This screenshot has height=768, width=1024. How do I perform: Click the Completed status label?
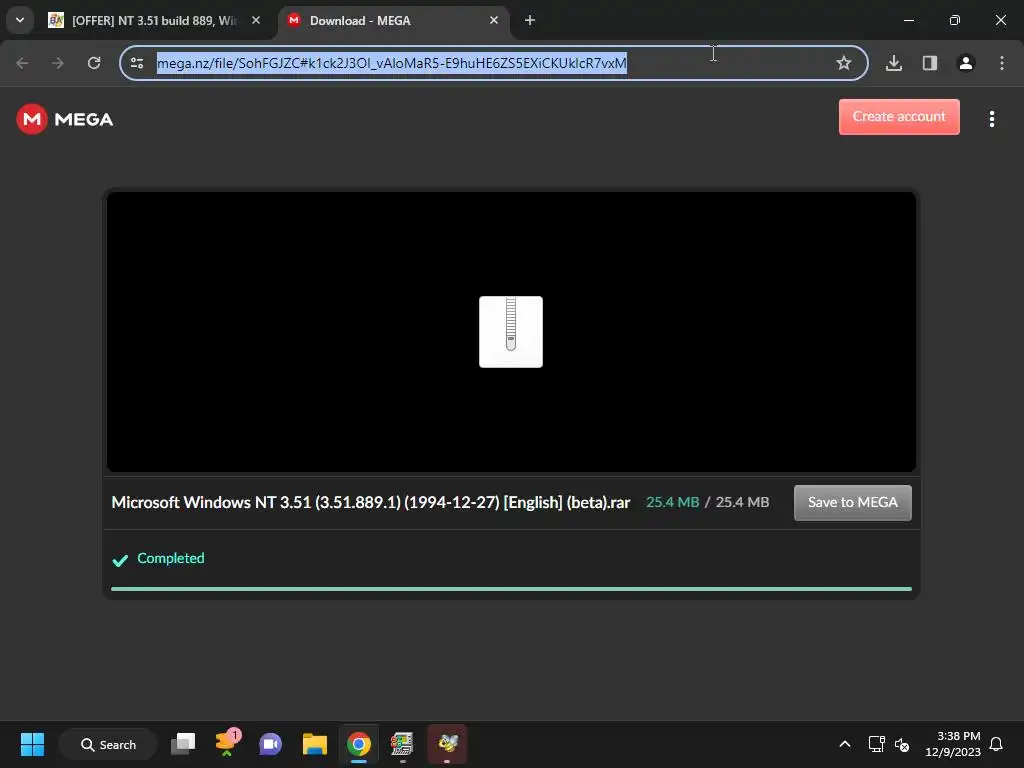pos(170,558)
